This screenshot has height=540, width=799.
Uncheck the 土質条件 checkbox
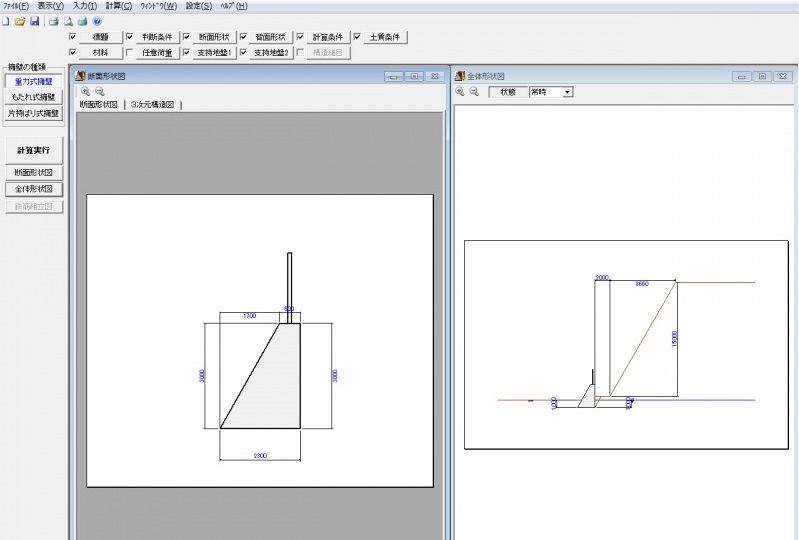356,37
